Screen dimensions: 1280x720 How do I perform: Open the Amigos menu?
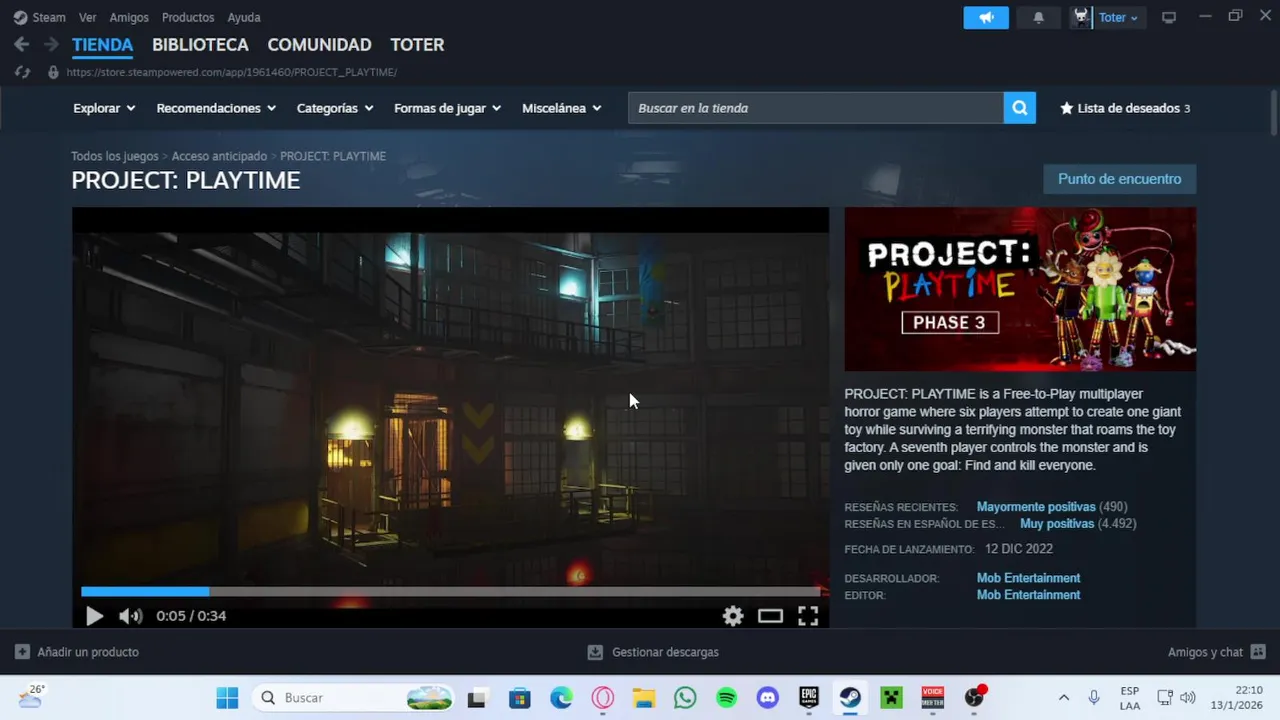[129, 17]
